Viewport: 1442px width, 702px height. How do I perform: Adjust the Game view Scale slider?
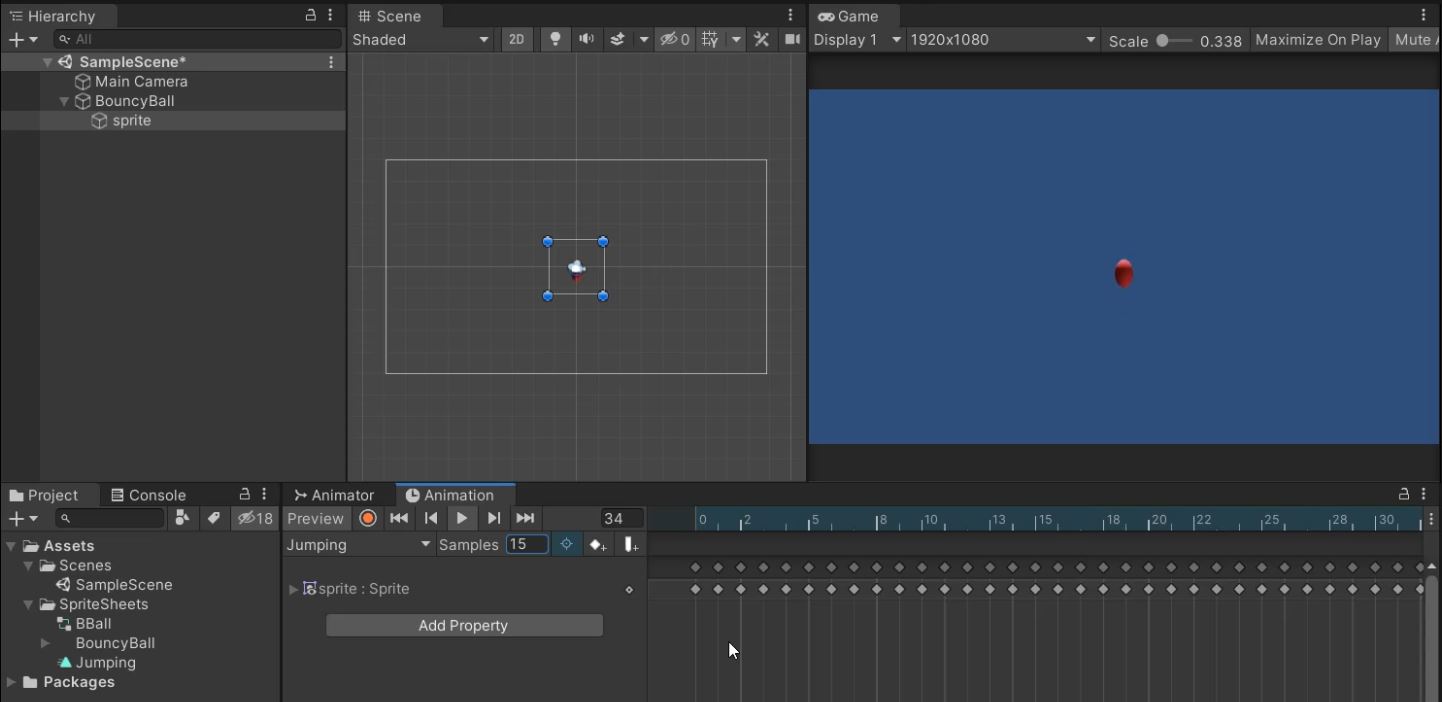(1163, 41)
